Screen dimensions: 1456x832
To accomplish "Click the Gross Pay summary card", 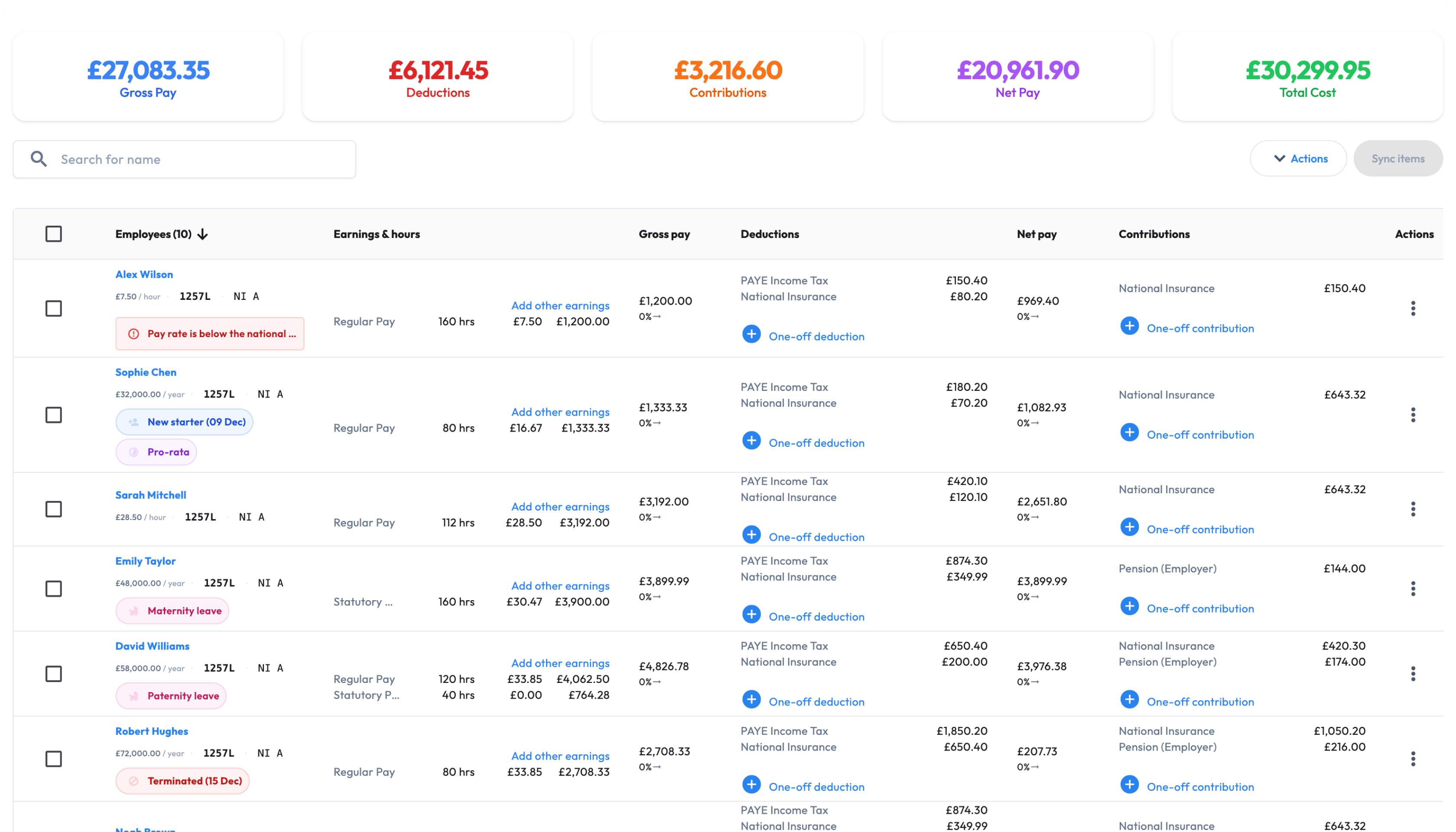I will tap(147, 76).
